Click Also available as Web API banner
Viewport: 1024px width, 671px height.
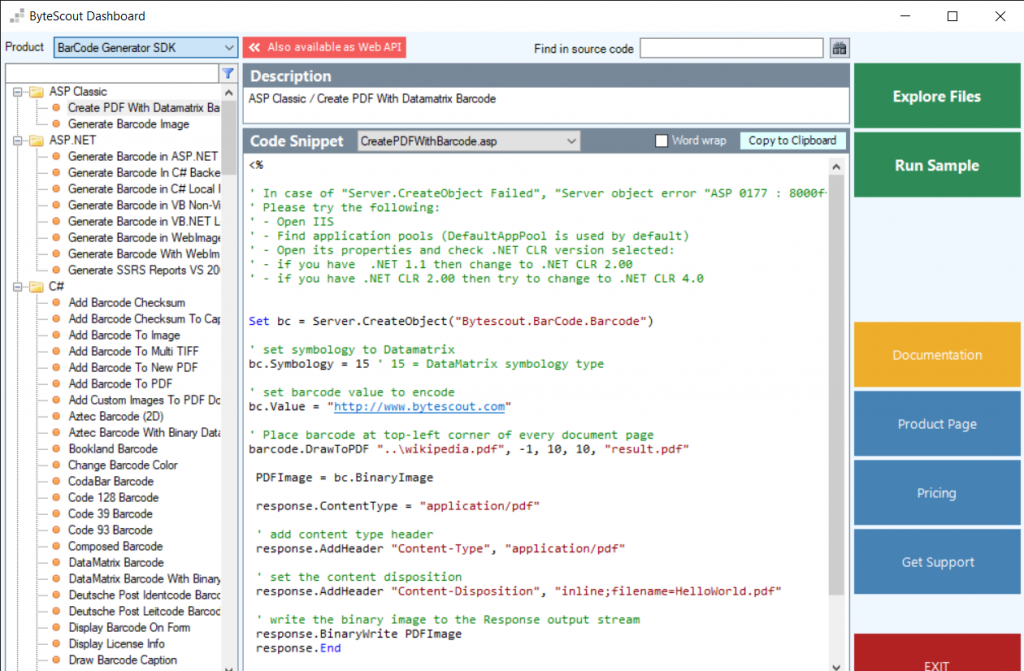325,47
